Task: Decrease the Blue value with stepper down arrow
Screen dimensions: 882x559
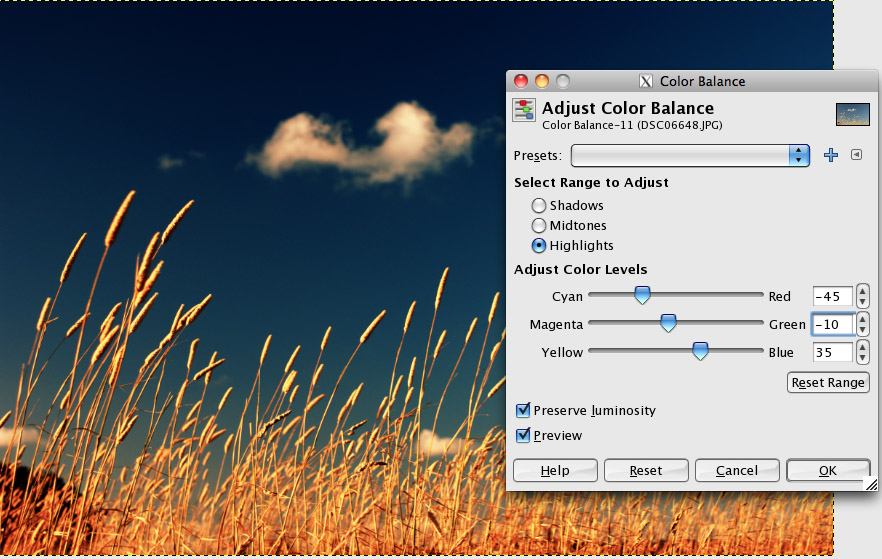Action: (x=862, y=358)
